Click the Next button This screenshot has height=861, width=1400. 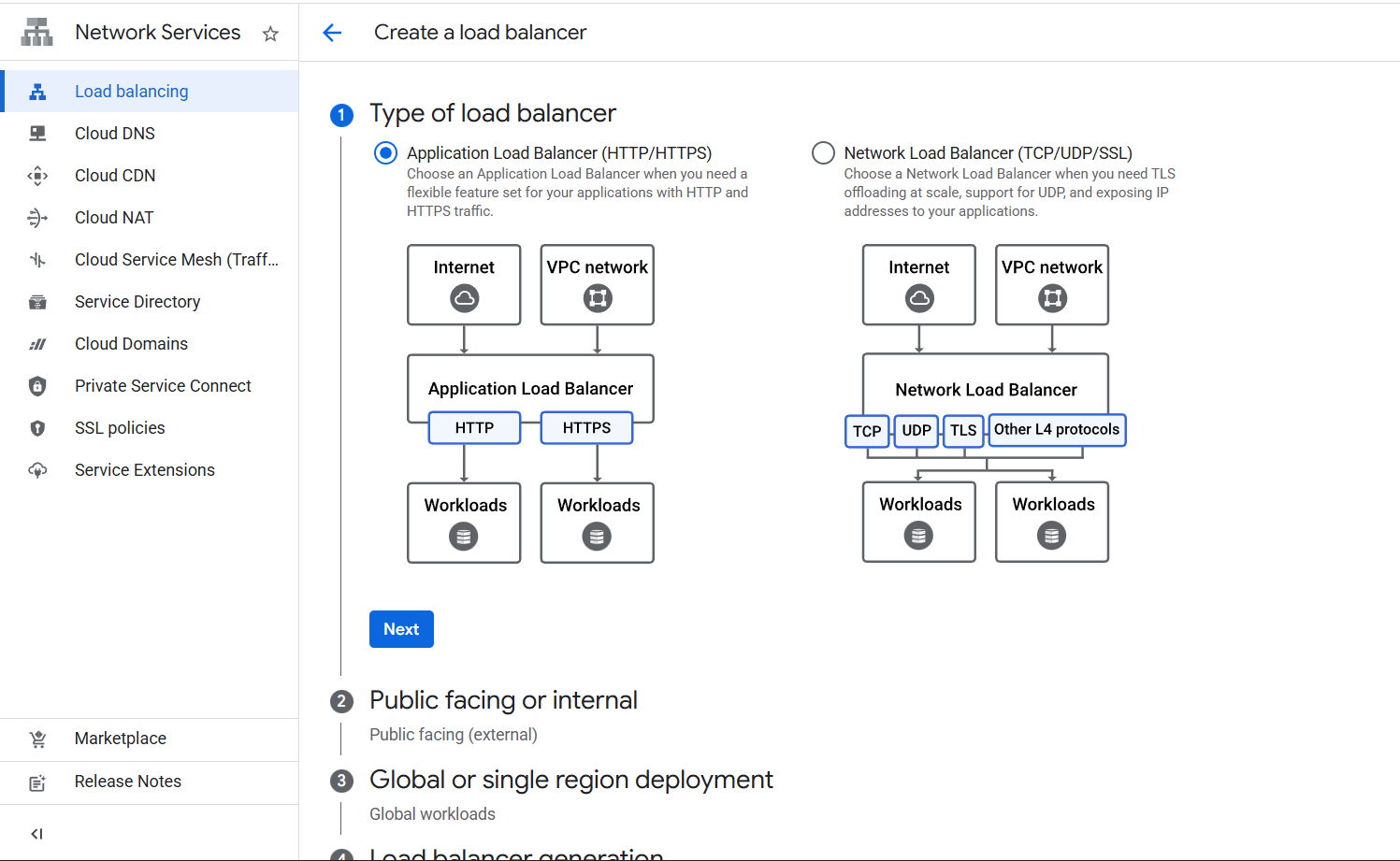click(x=401, y=629)
